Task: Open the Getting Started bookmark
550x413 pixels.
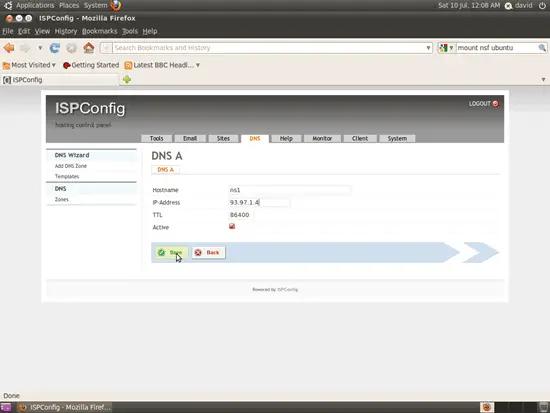Action: coord(91,65)
